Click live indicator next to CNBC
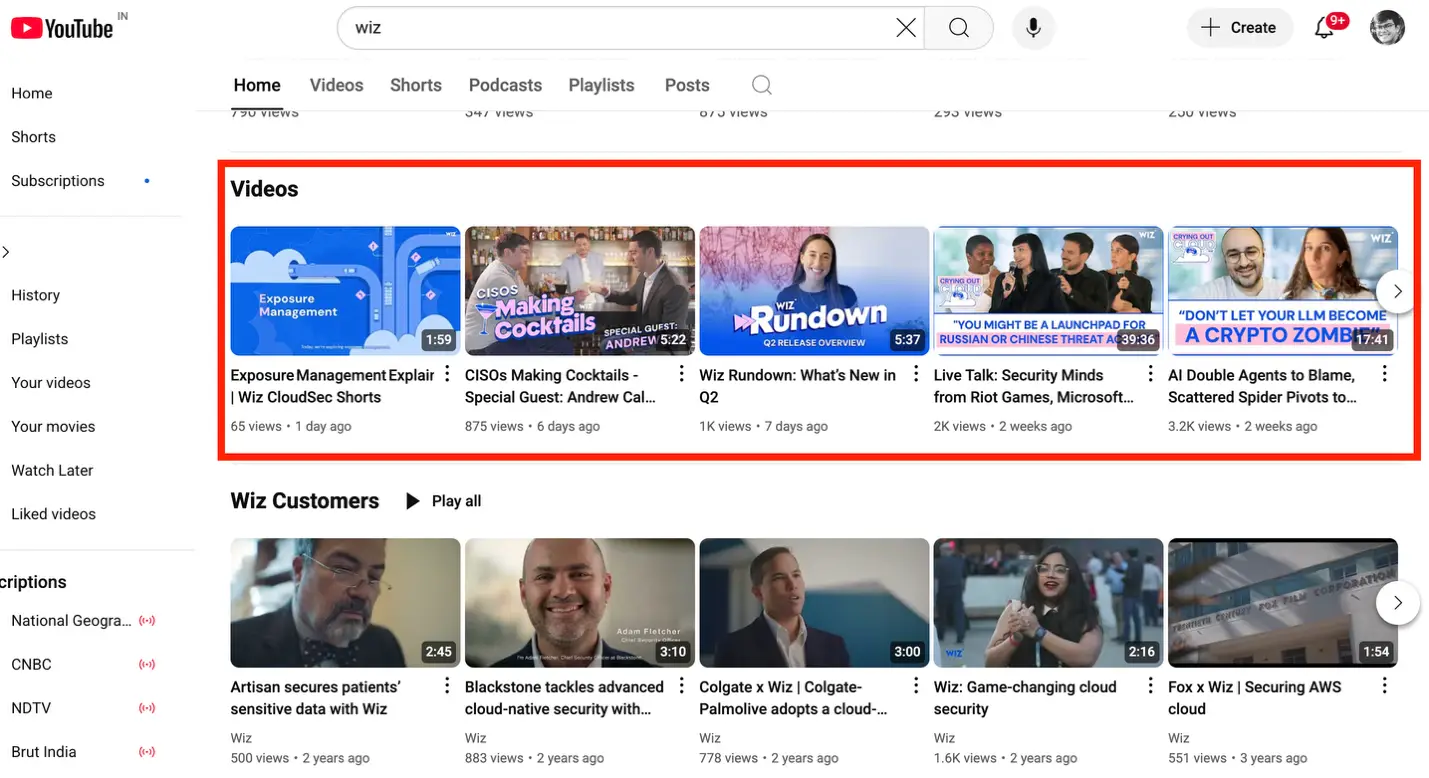This screenshot has width=1429, height=778. coord(147,665)
